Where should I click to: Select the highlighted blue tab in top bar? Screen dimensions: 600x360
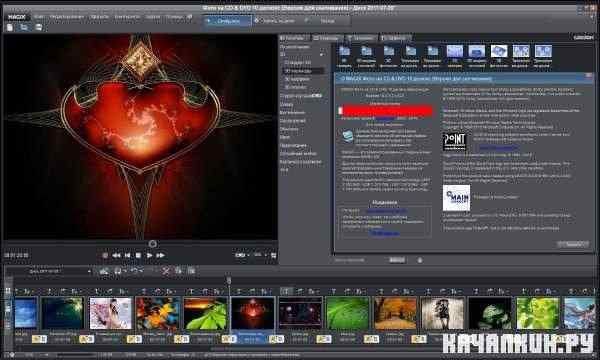coord(228,21)
